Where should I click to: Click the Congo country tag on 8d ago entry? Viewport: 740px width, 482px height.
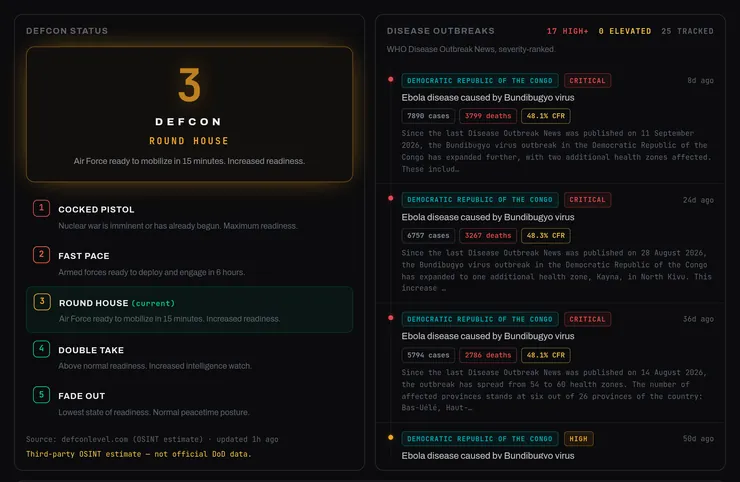point(480,81)
